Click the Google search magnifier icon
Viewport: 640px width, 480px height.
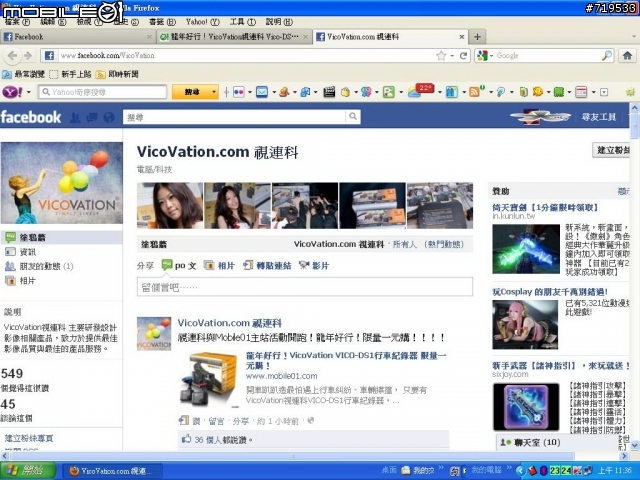[607, 56]
